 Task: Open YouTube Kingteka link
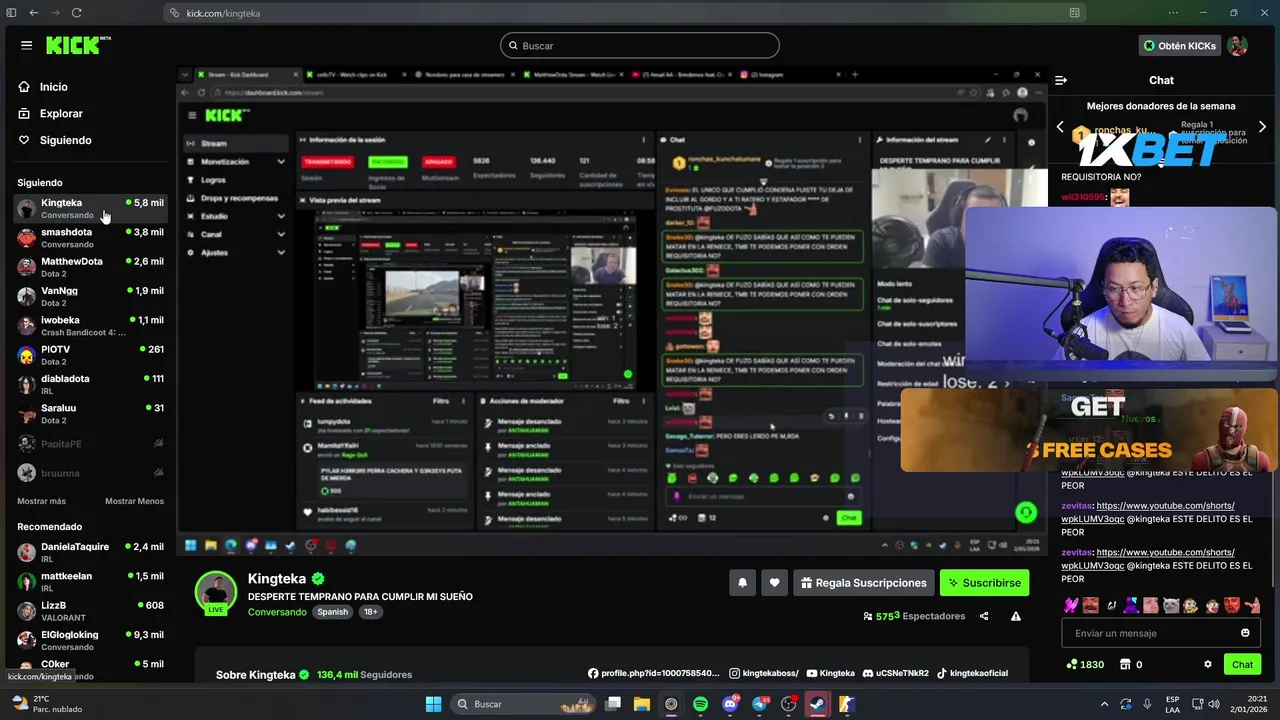pyautogui.click(x=830, y=673)
